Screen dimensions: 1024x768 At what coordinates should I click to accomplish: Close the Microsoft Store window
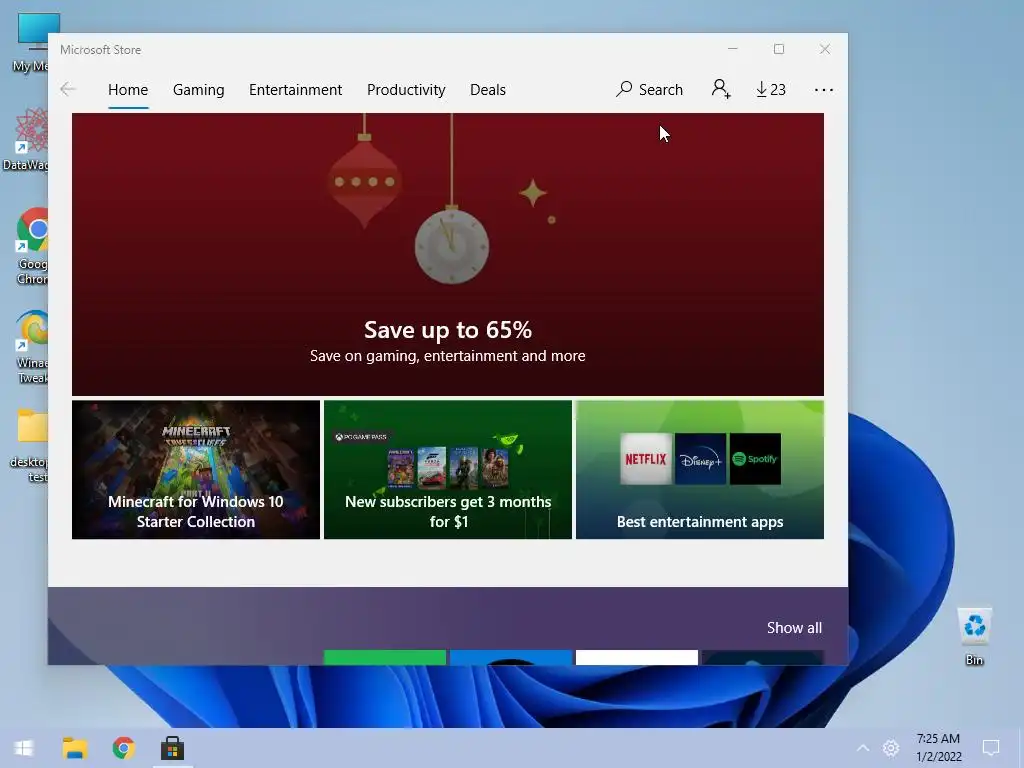(x=825, y=49)
